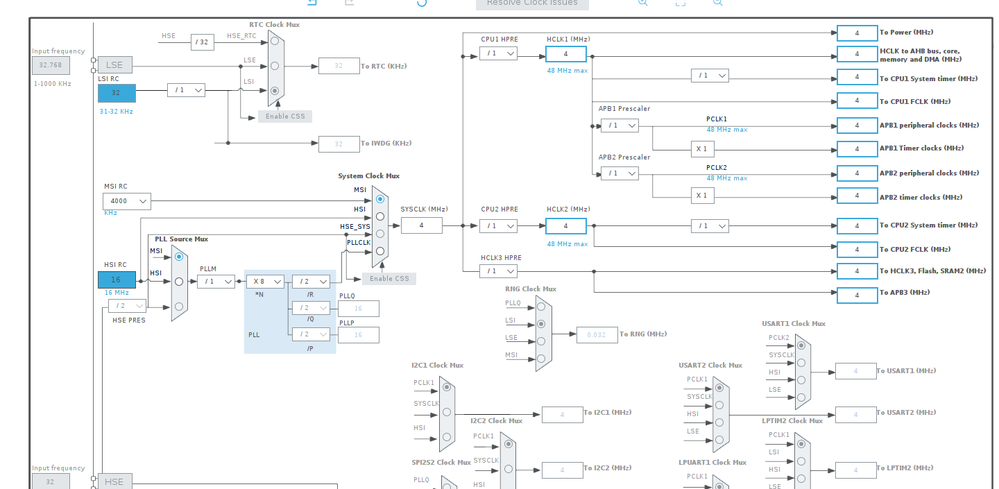Image resolution: width=999 pixels, height=489 pixels.
Task: Select HSI in System Clock Mux
Action: coord(380,216)
